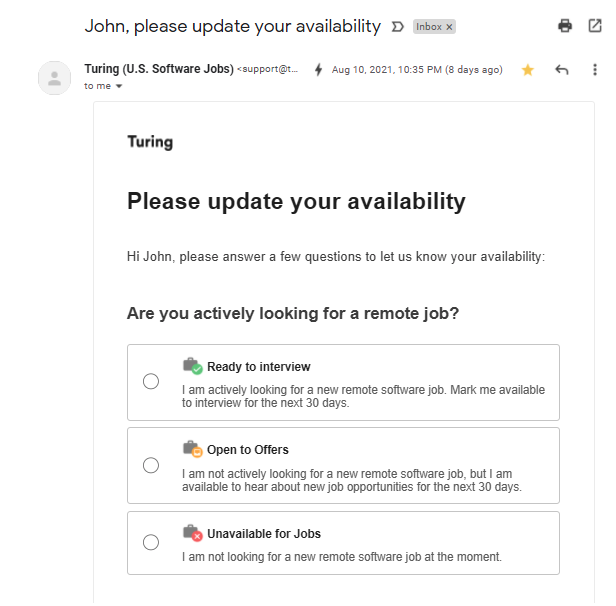The width and height of the screenshot is (616, 606).
Task: Click the Ready to interview briefcase icon
Action: tap(192, 366)
